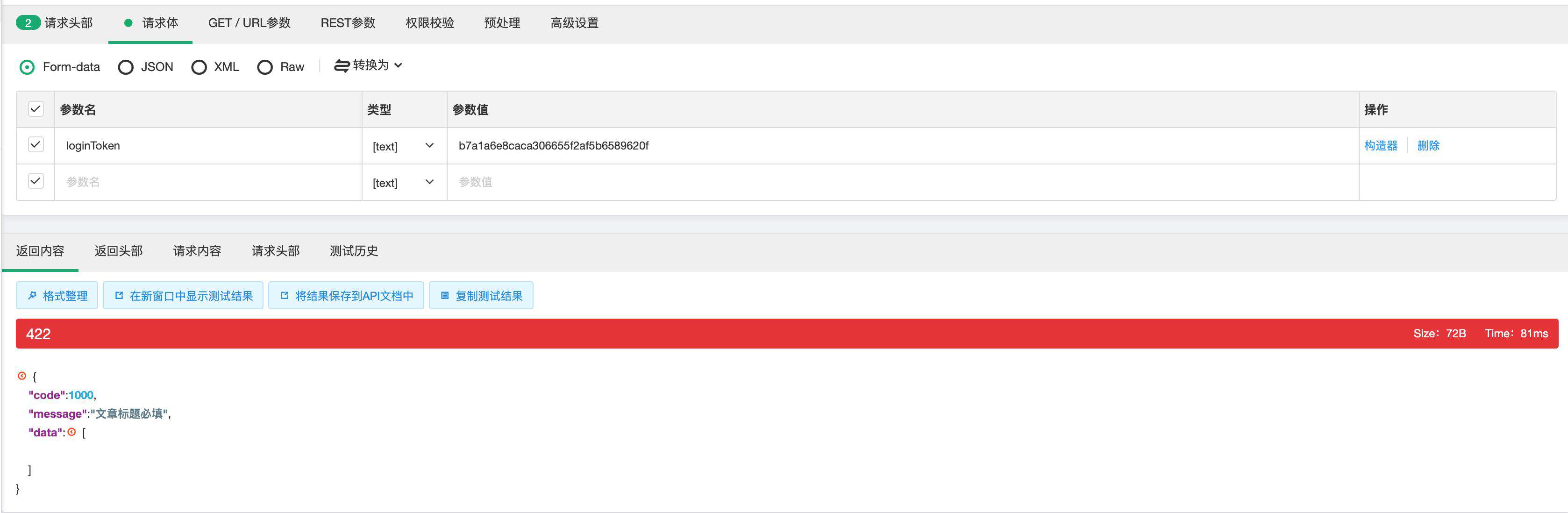Toggle the header select-all checkbox
The image size is (1568, 513).
[36, 109]
